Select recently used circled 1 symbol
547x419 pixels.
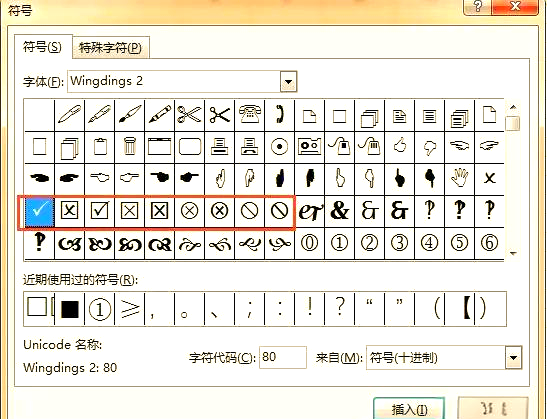pos(99,309)
